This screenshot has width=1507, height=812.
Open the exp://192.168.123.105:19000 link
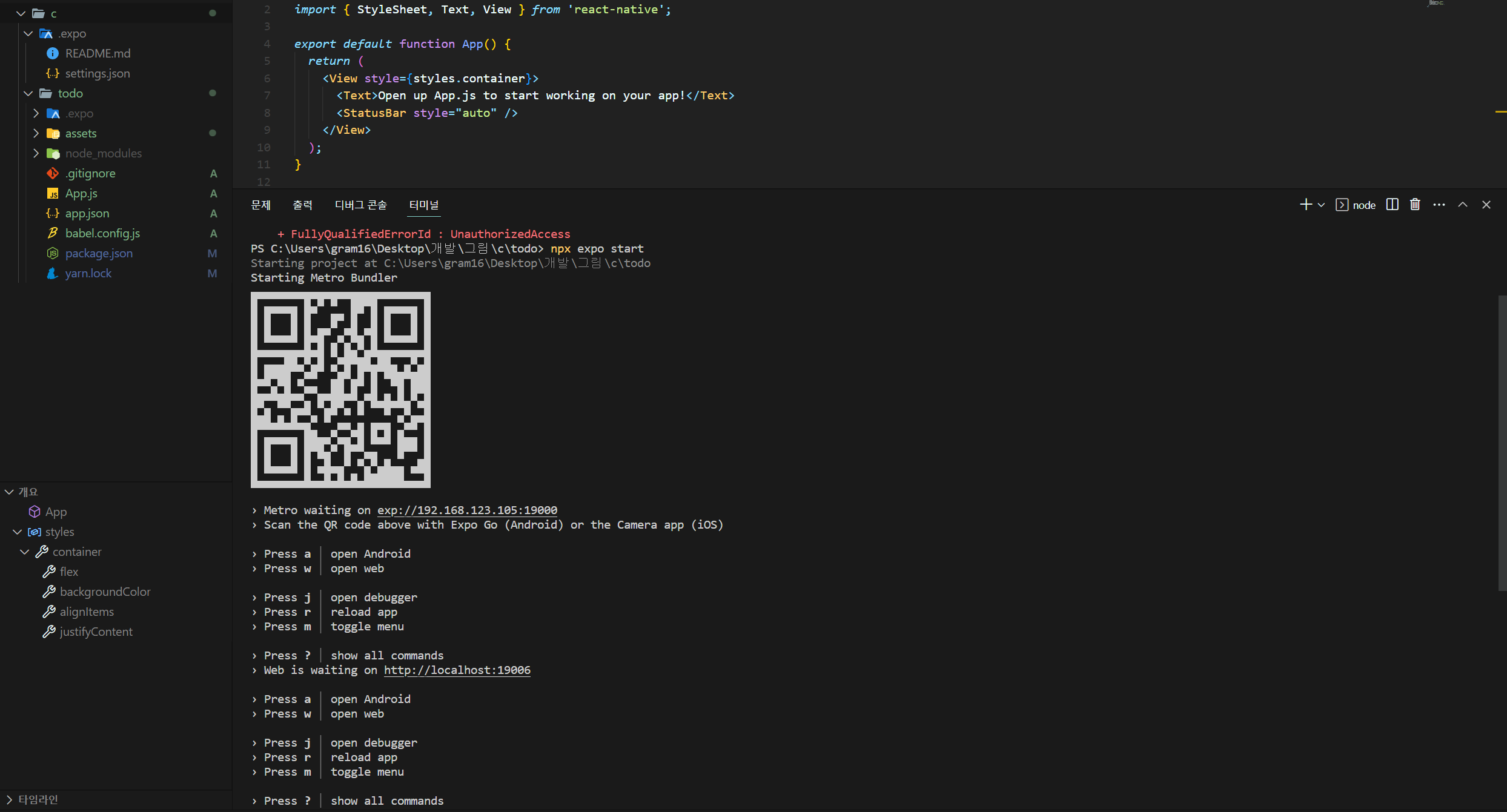coord(467,510)
